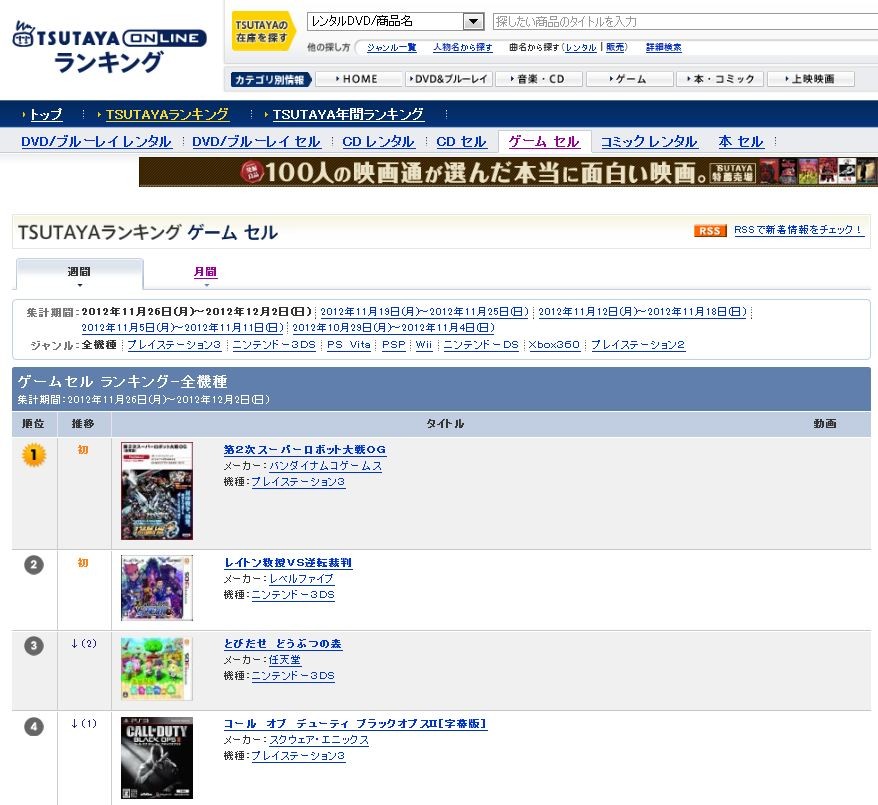This screenshot has height=805, width=878.
Task: Click レンタル under 曲名から探す
Action: click(x=581, y=48)
